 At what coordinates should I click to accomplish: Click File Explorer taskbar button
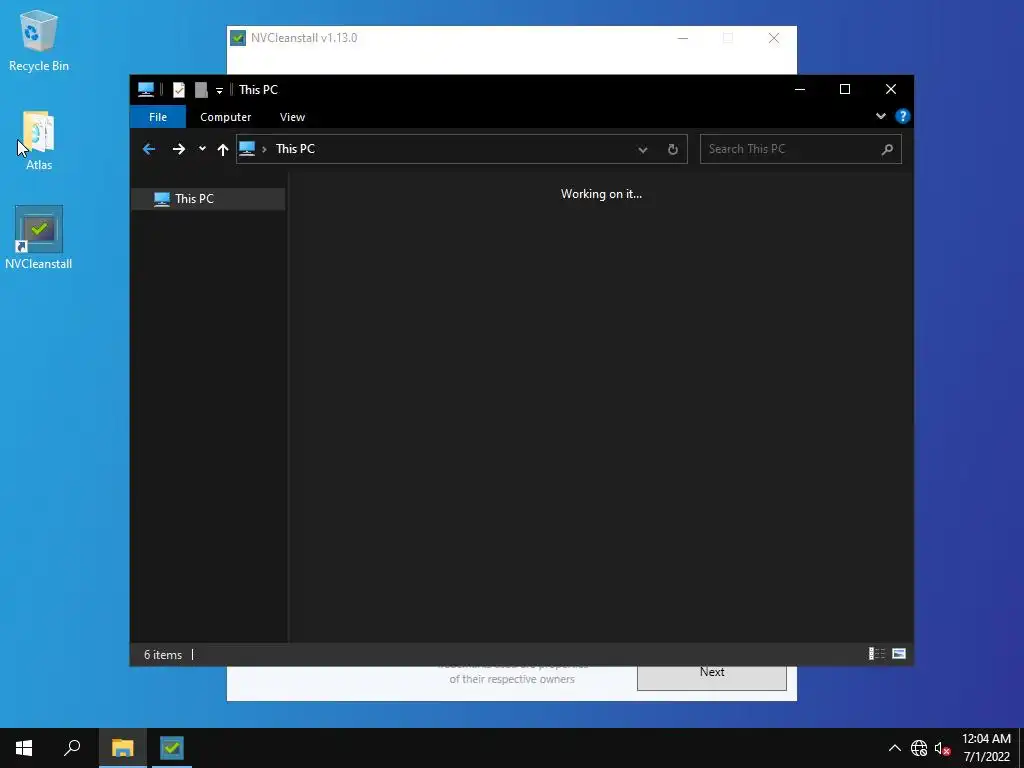click(123, 748)
